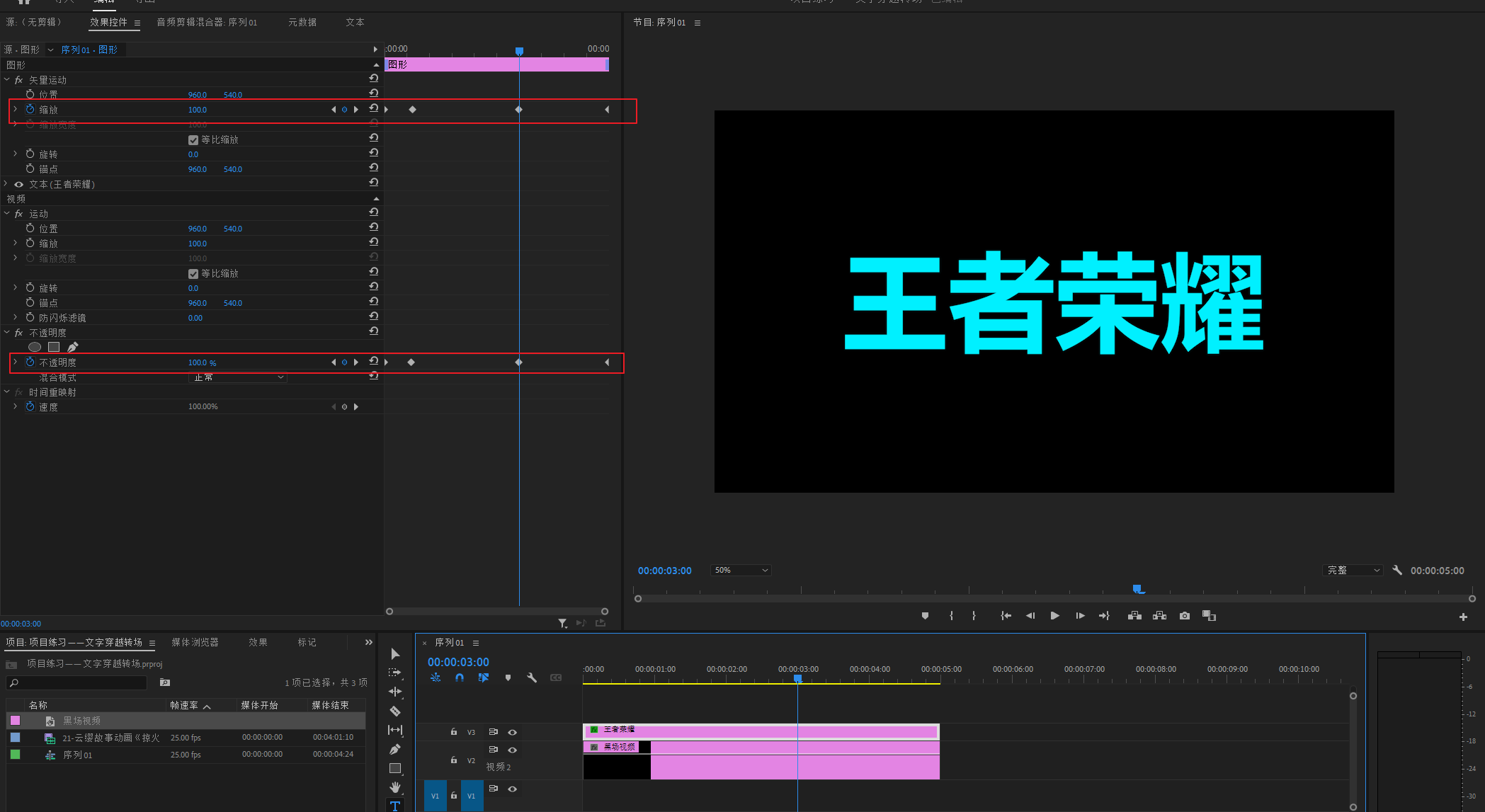Select the Razor tool in timeline toolbar
Image resolution: width=1485 pixels, height=812 pixels.
(x=395, y=711)
